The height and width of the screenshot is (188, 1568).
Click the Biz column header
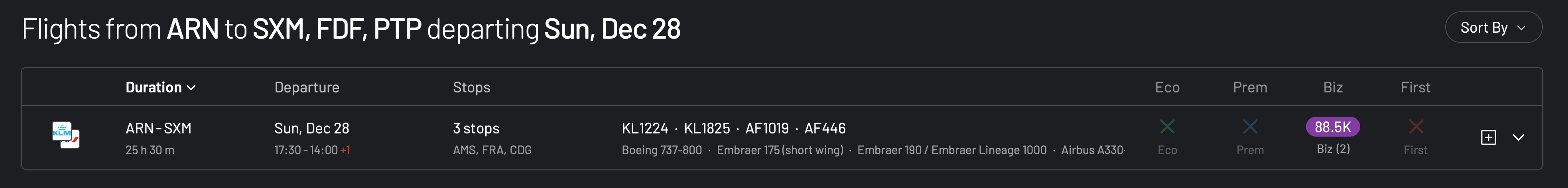point(1332,88)
